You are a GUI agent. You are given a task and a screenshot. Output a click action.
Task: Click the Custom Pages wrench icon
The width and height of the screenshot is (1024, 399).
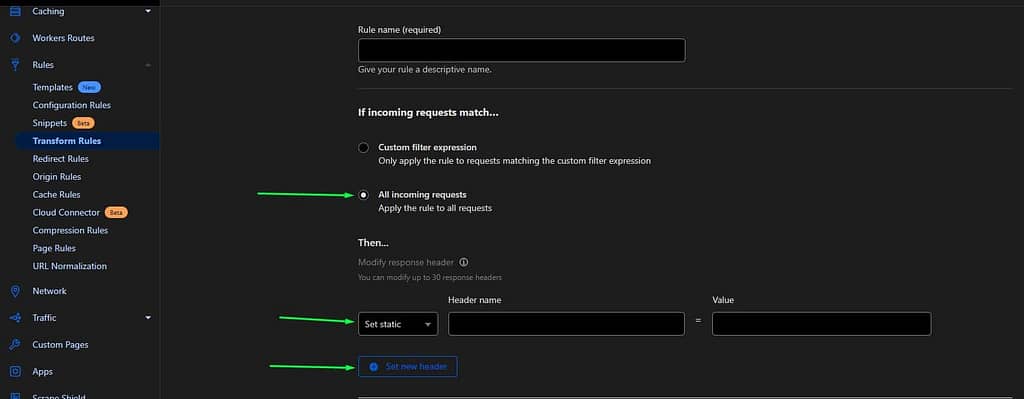click(15, 345)
